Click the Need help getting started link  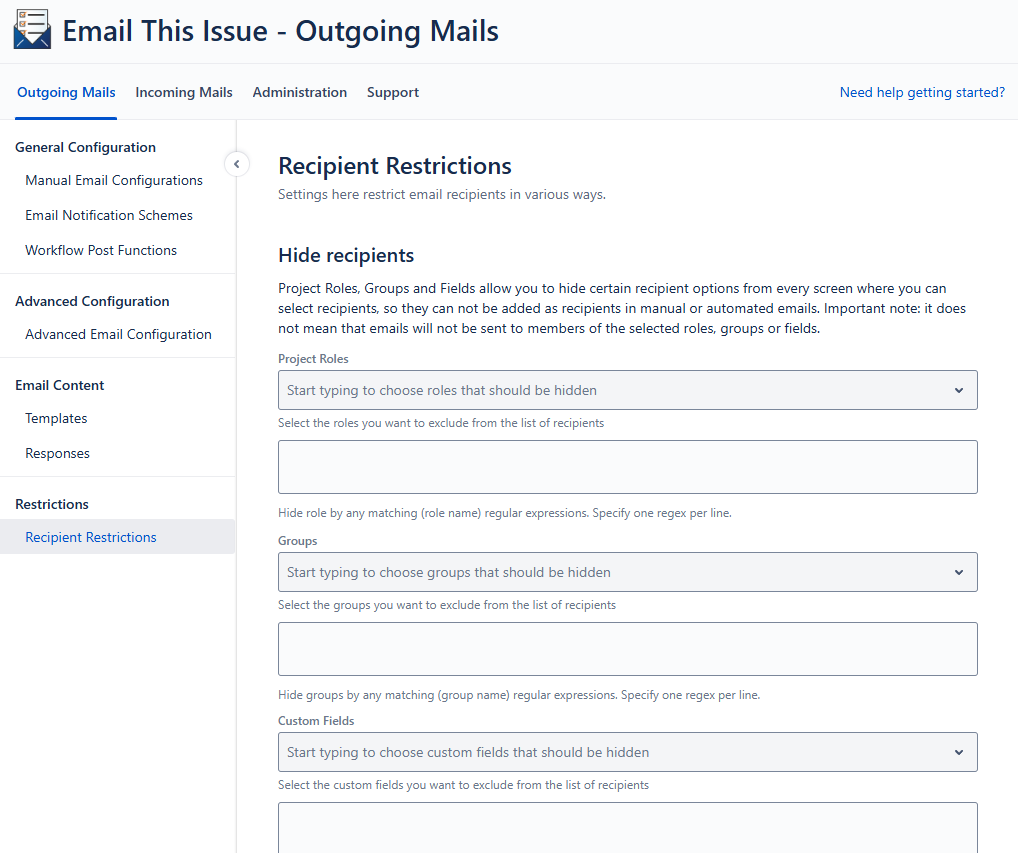(921, 92)
